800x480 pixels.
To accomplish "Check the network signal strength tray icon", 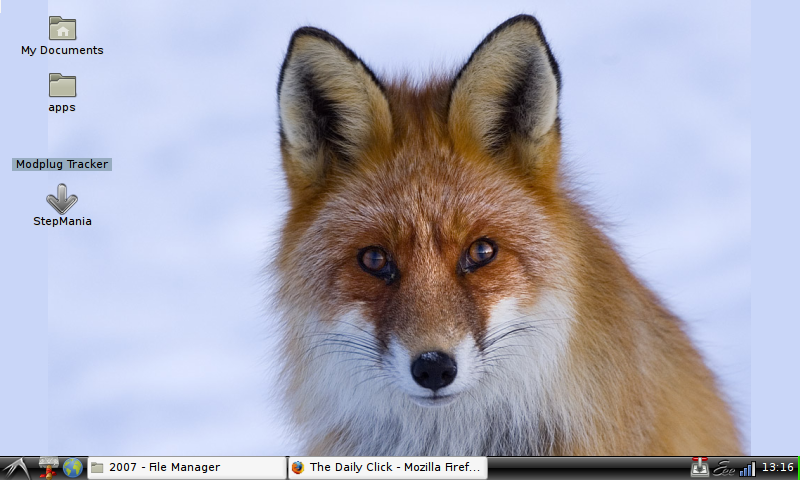I will pos(747,468).
